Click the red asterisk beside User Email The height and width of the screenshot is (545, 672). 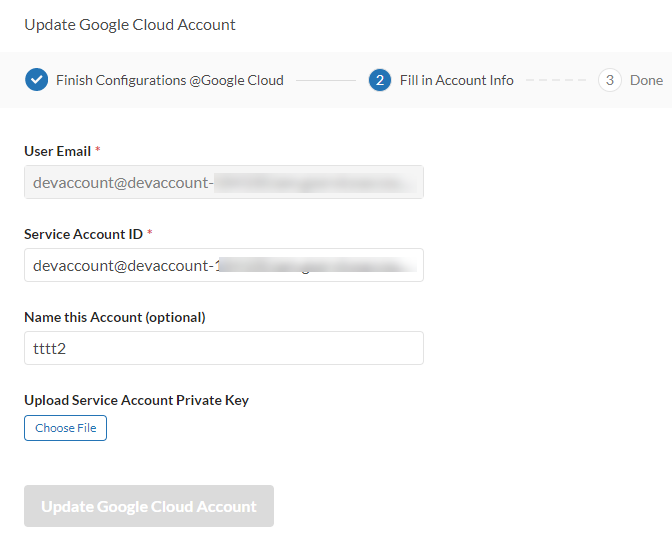98,151
